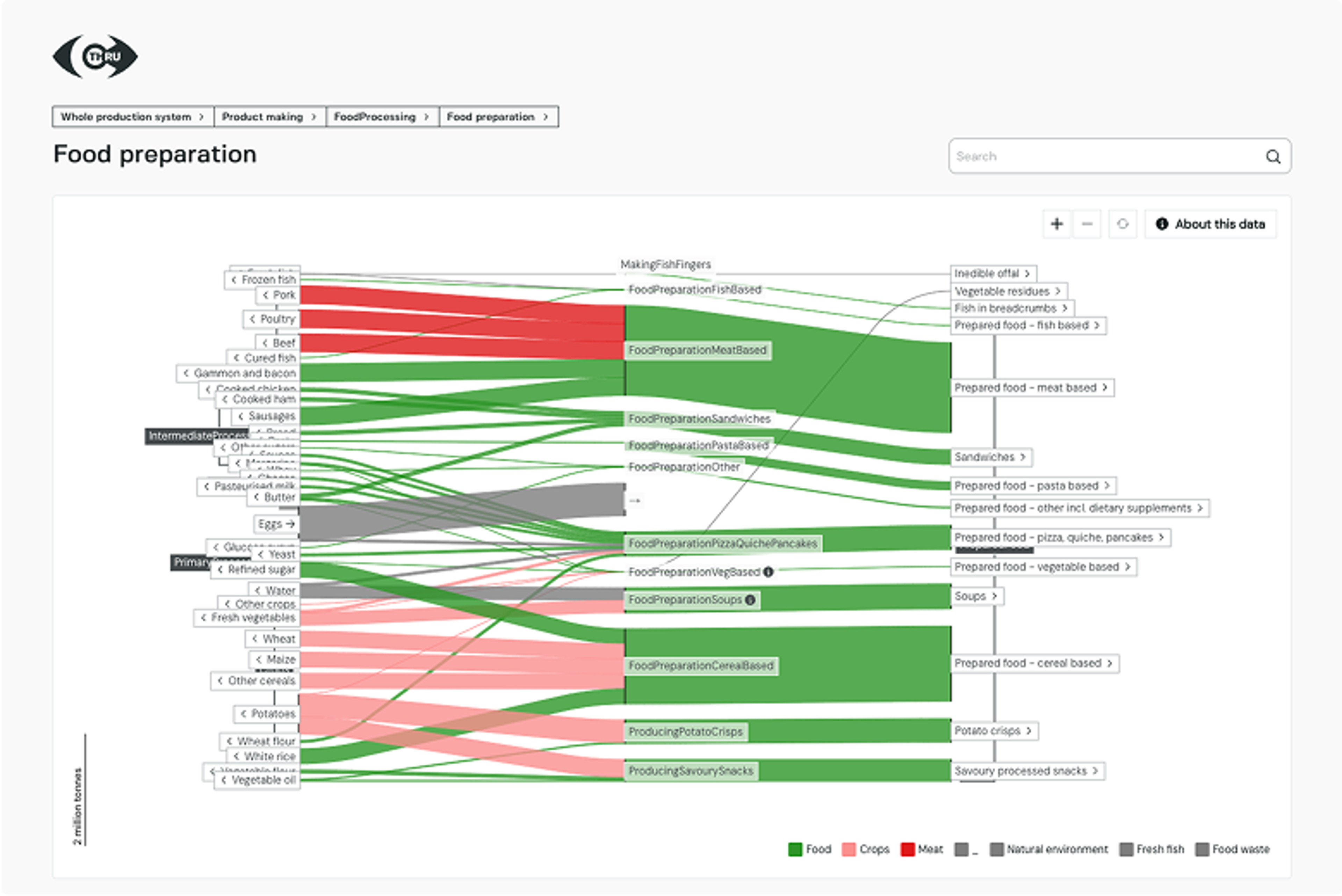Click the zoom out minus icon

(1087, 224)
